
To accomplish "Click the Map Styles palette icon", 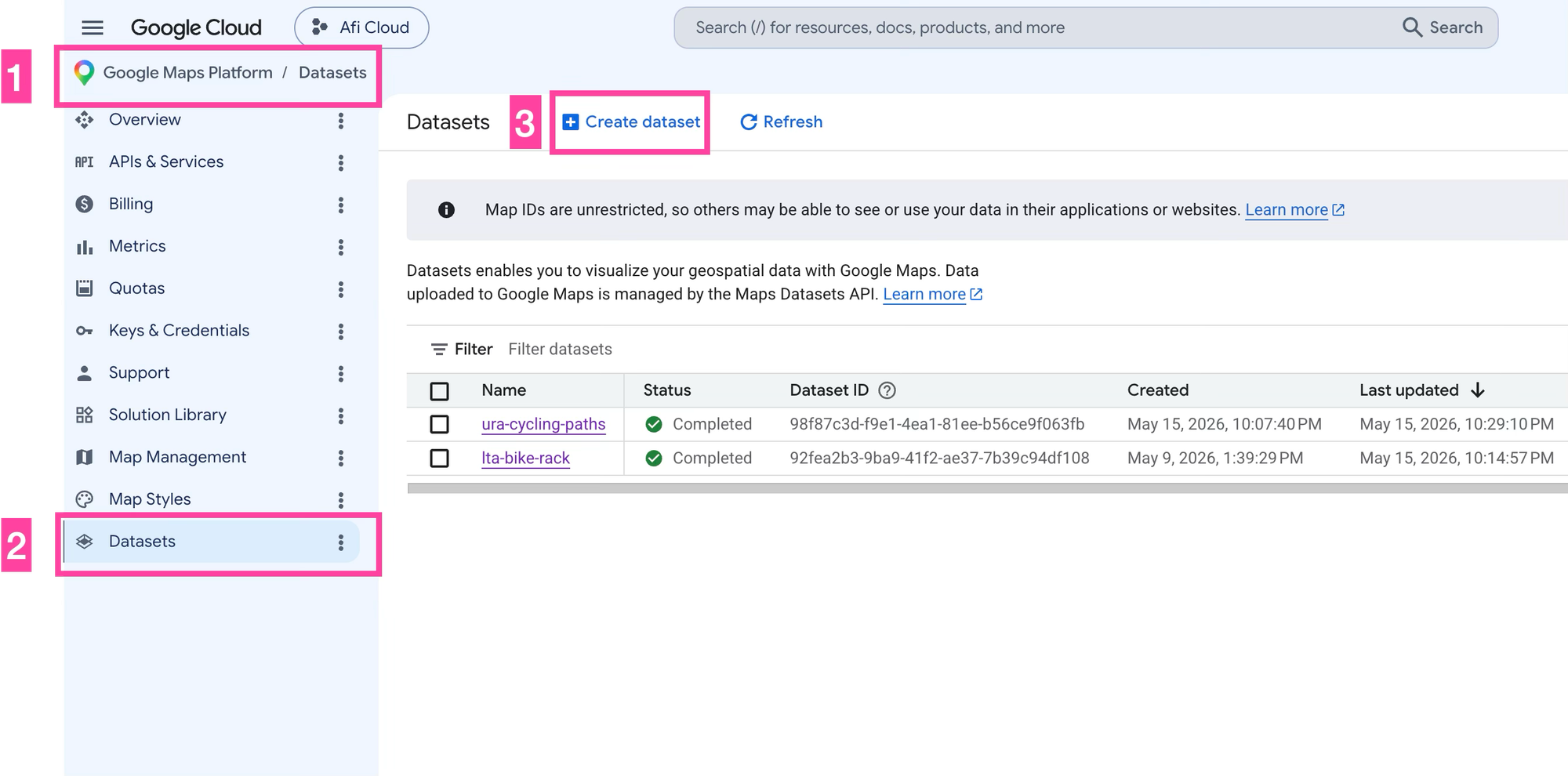I will click(85, 499).
